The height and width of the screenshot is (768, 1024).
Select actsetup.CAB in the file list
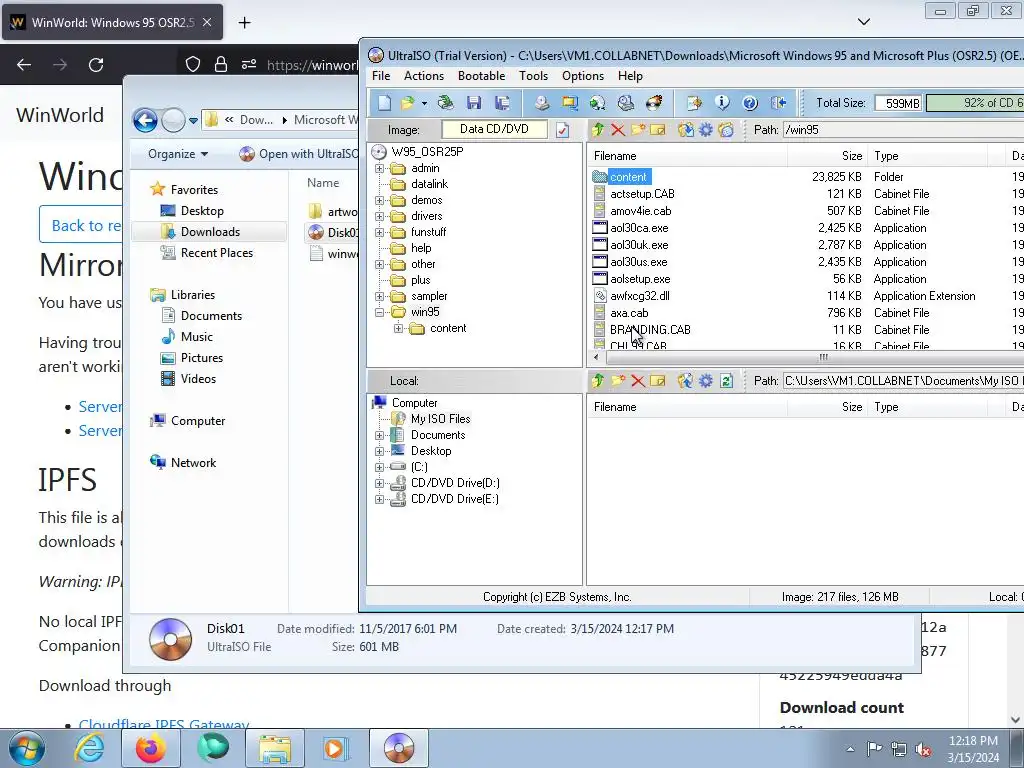pyautogui.click(x=642, y=194)
